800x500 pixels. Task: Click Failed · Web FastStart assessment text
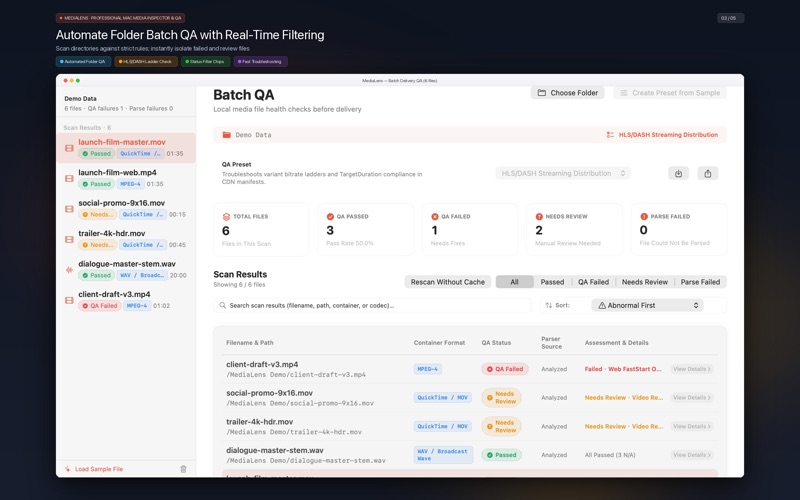tap(623, 369)
